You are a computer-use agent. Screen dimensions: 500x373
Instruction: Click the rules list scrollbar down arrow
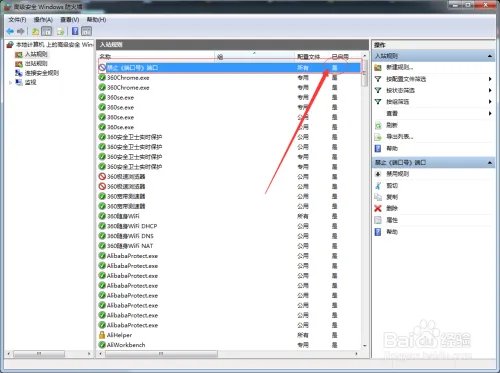(364, 346)
